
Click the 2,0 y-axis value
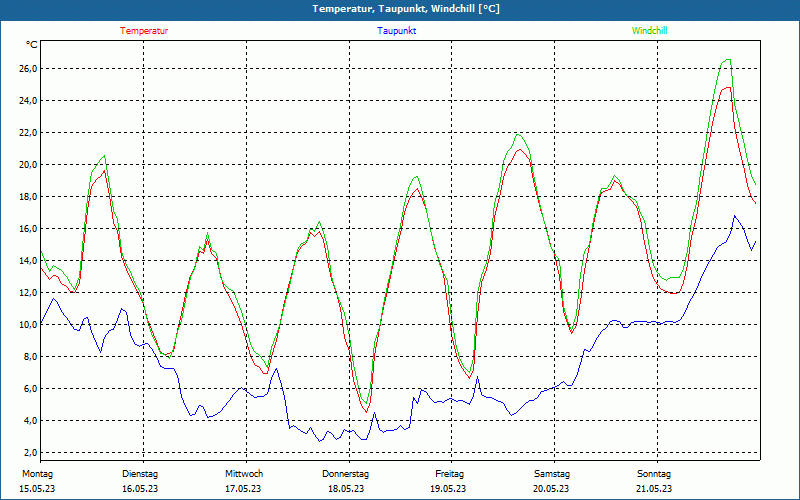(x=31, y=453)
